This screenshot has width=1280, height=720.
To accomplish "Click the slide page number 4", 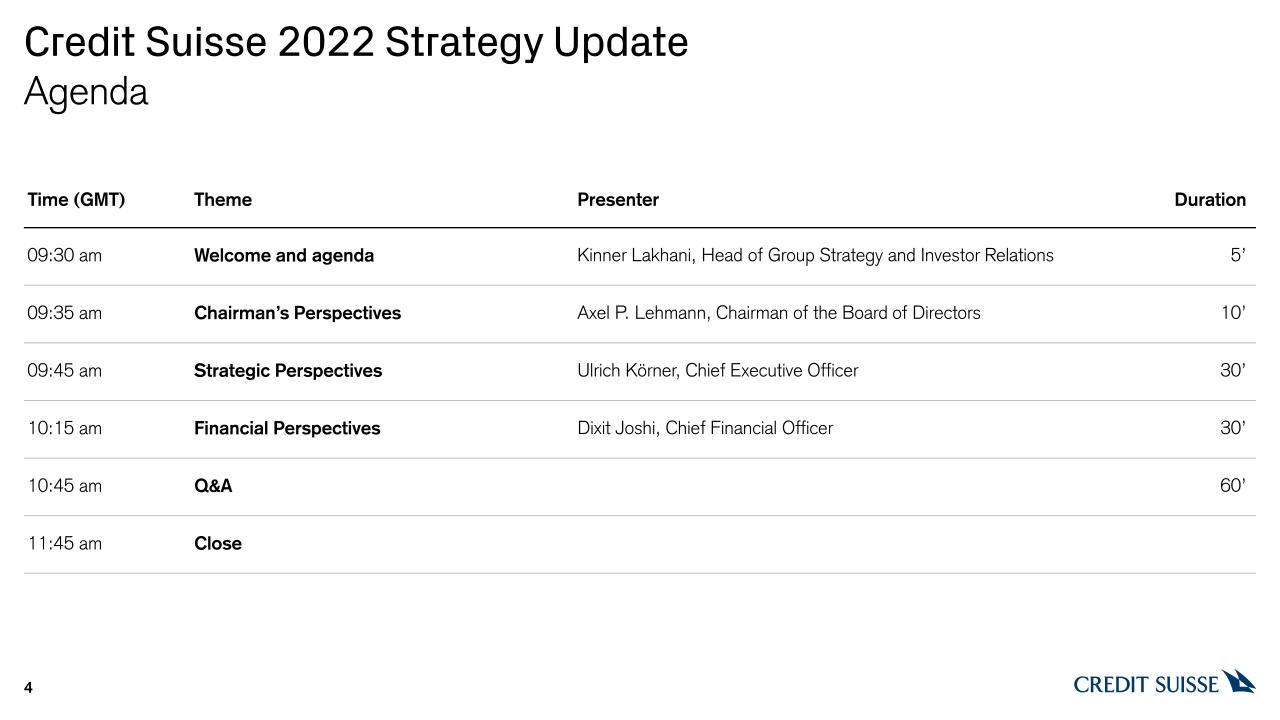I will (28, 687).
